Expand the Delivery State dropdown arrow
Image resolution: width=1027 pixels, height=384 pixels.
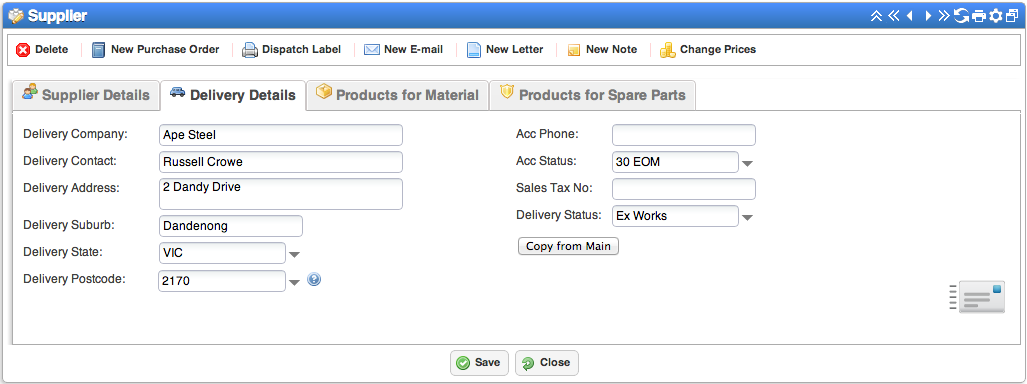coord(295,254)
